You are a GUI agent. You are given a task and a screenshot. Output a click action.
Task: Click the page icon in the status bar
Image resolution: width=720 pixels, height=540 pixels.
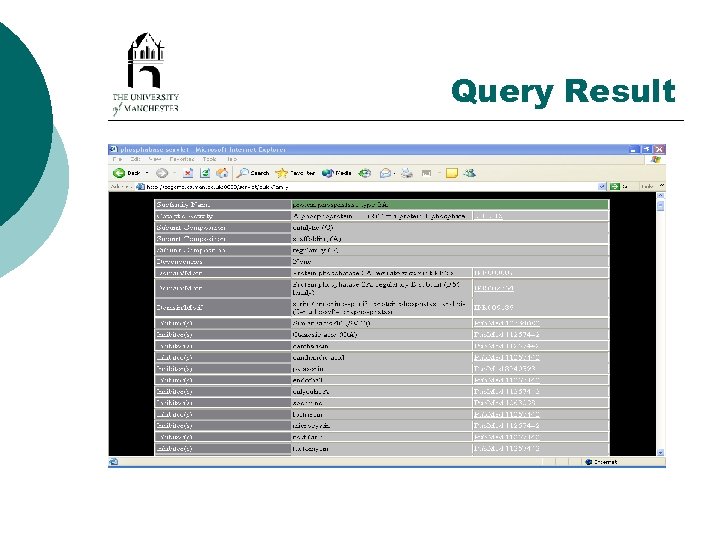114,462
